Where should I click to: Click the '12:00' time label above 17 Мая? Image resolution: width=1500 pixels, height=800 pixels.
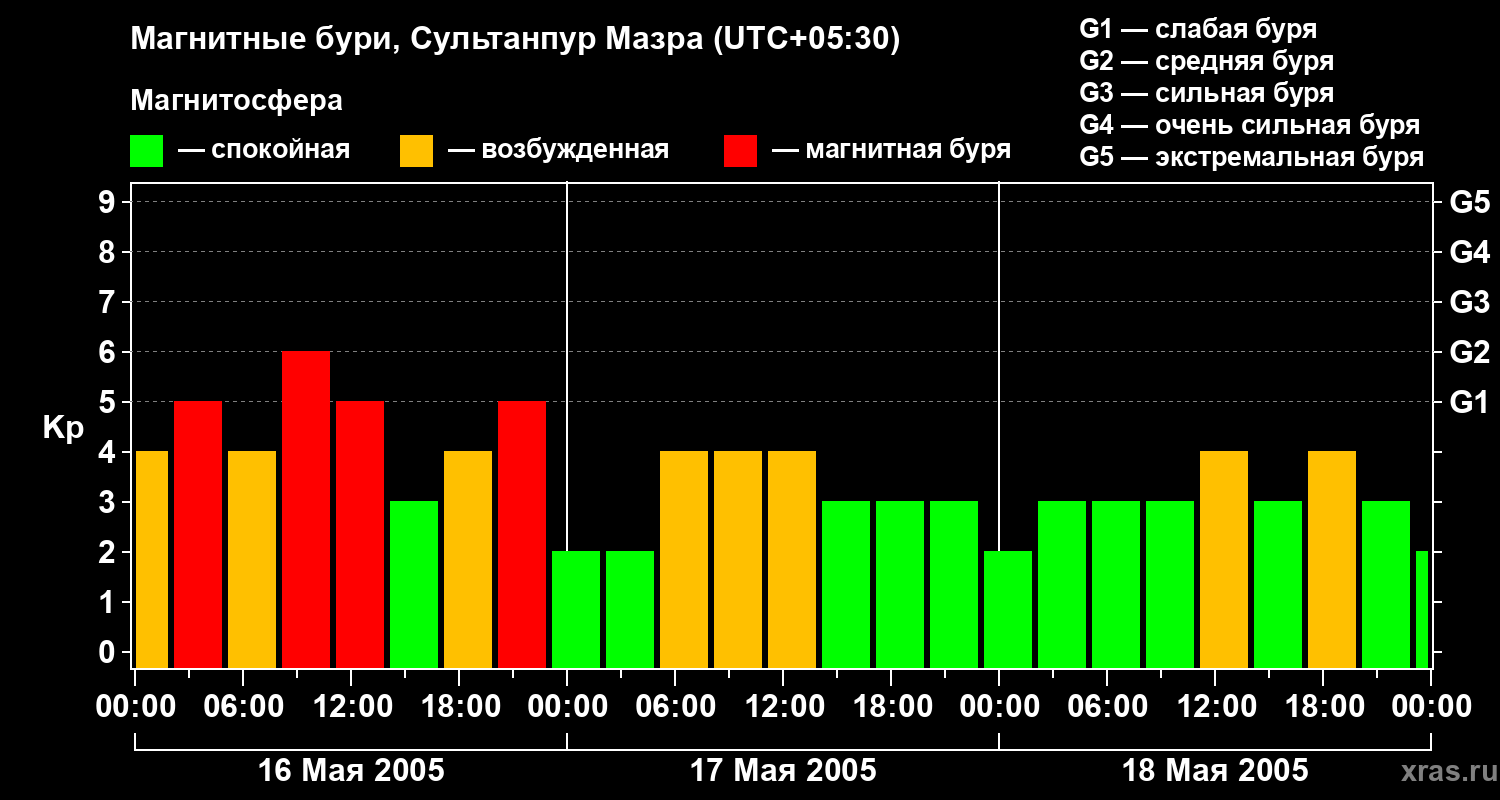pyautogui.click(x=783, y=707)
